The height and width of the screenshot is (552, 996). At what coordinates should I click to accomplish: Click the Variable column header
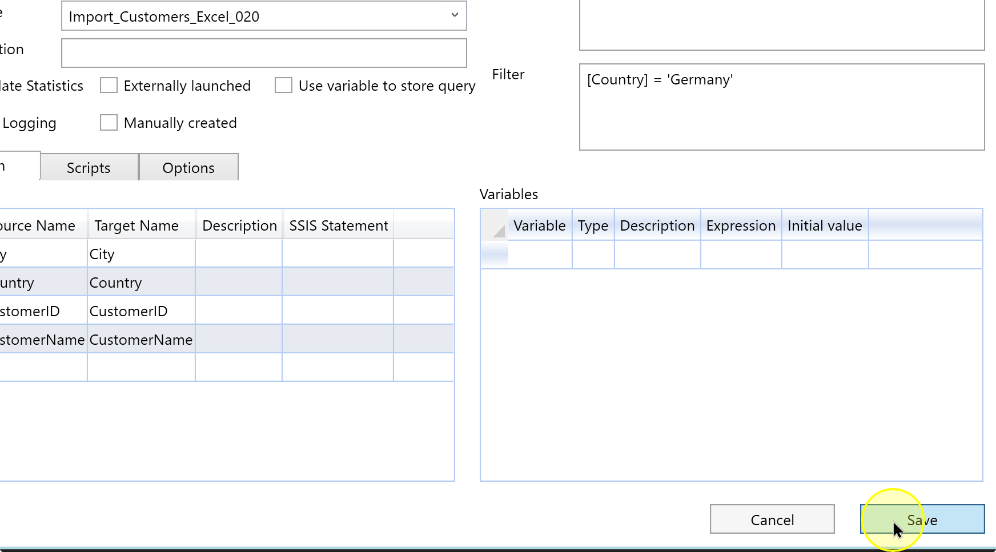point(540,226)
